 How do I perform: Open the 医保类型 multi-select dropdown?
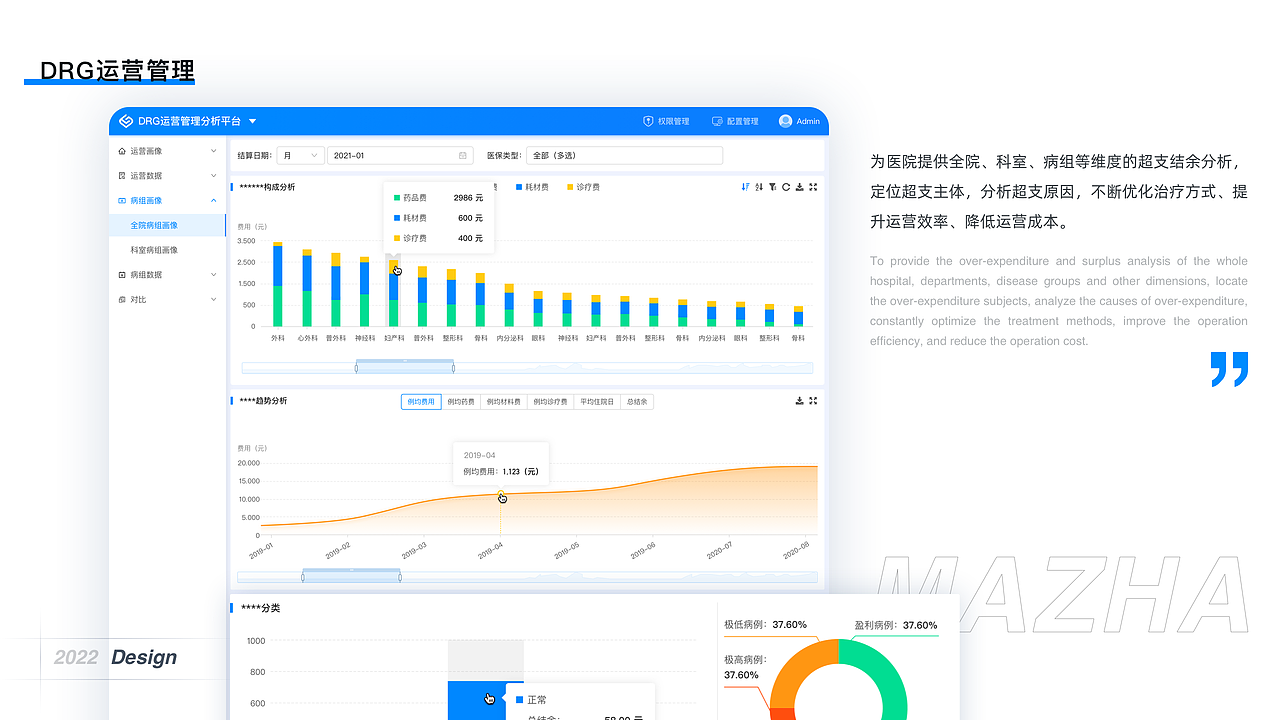624,155
